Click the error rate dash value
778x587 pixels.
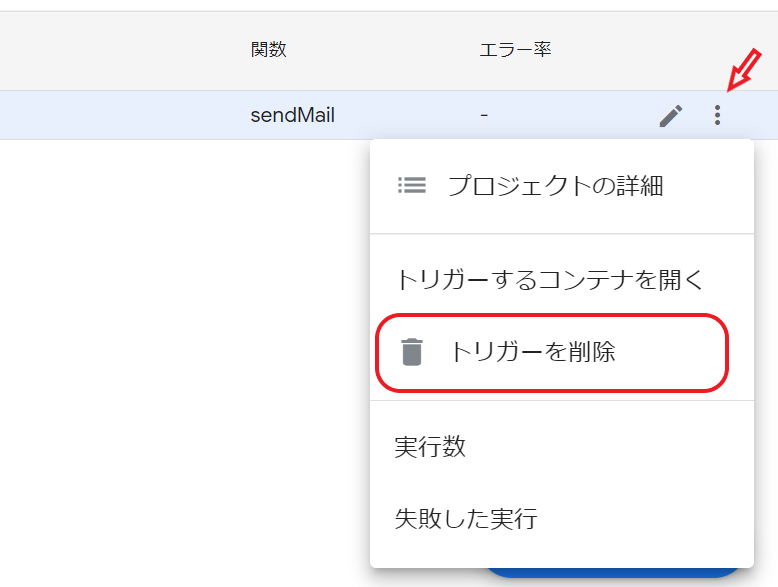click(x=484, y=115)
